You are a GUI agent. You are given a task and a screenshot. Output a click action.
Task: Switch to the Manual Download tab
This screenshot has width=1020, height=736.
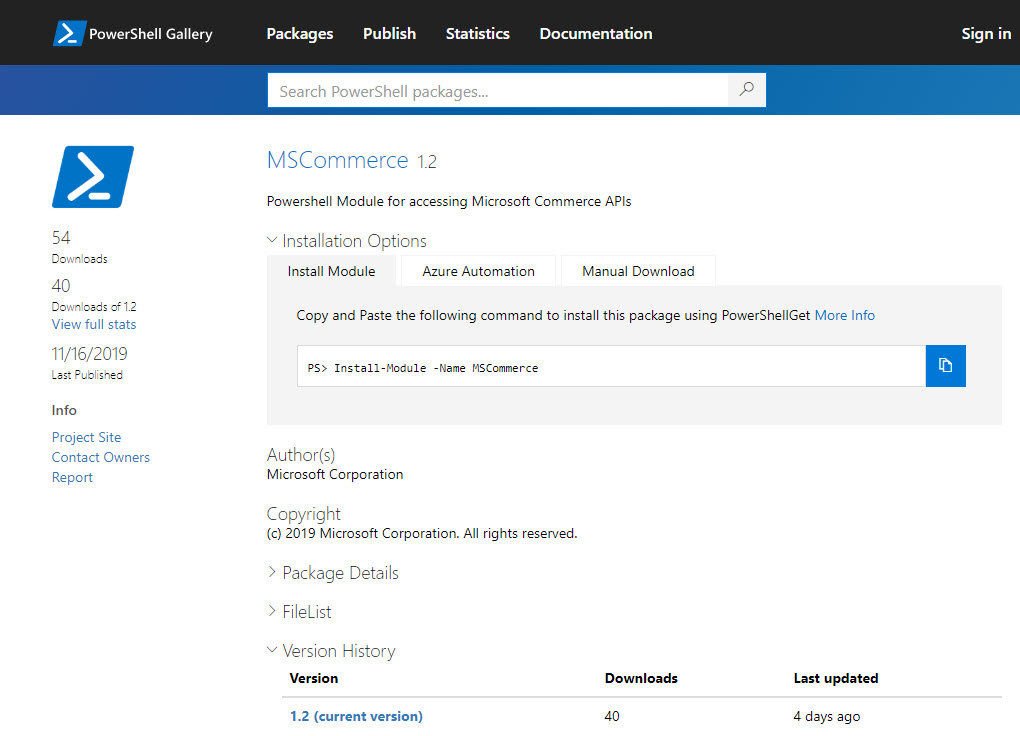[638, 271]
